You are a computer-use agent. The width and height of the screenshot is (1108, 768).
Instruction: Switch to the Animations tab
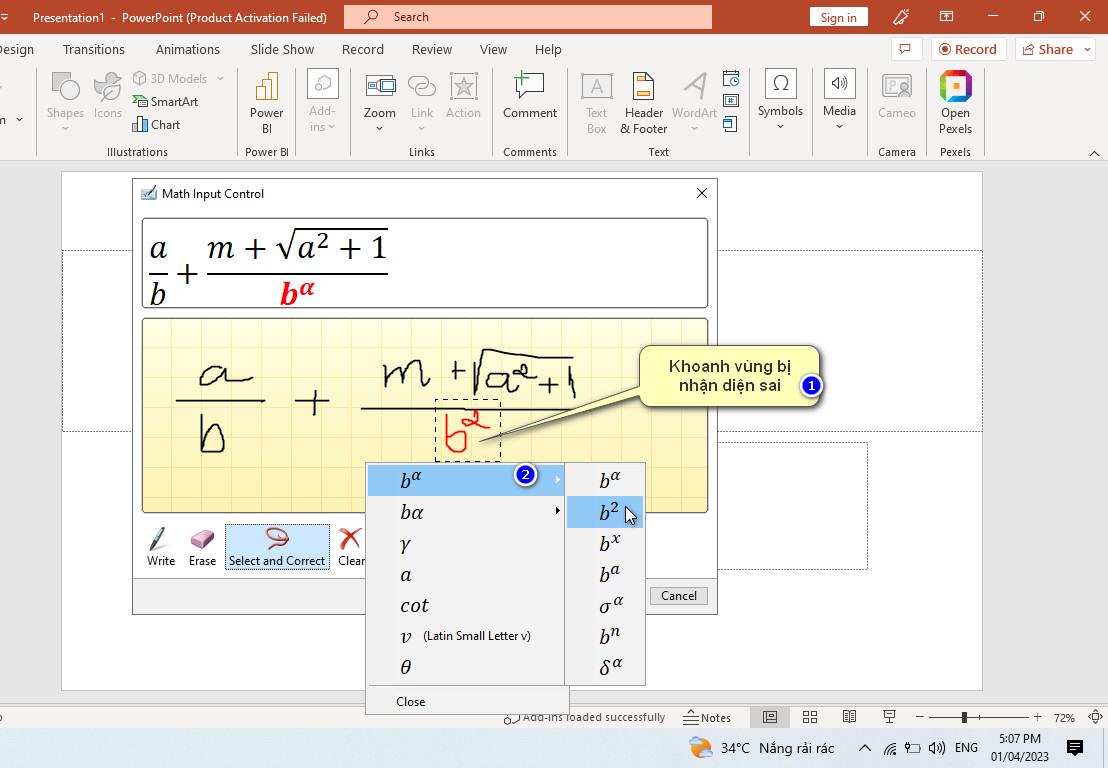[187, 49]
